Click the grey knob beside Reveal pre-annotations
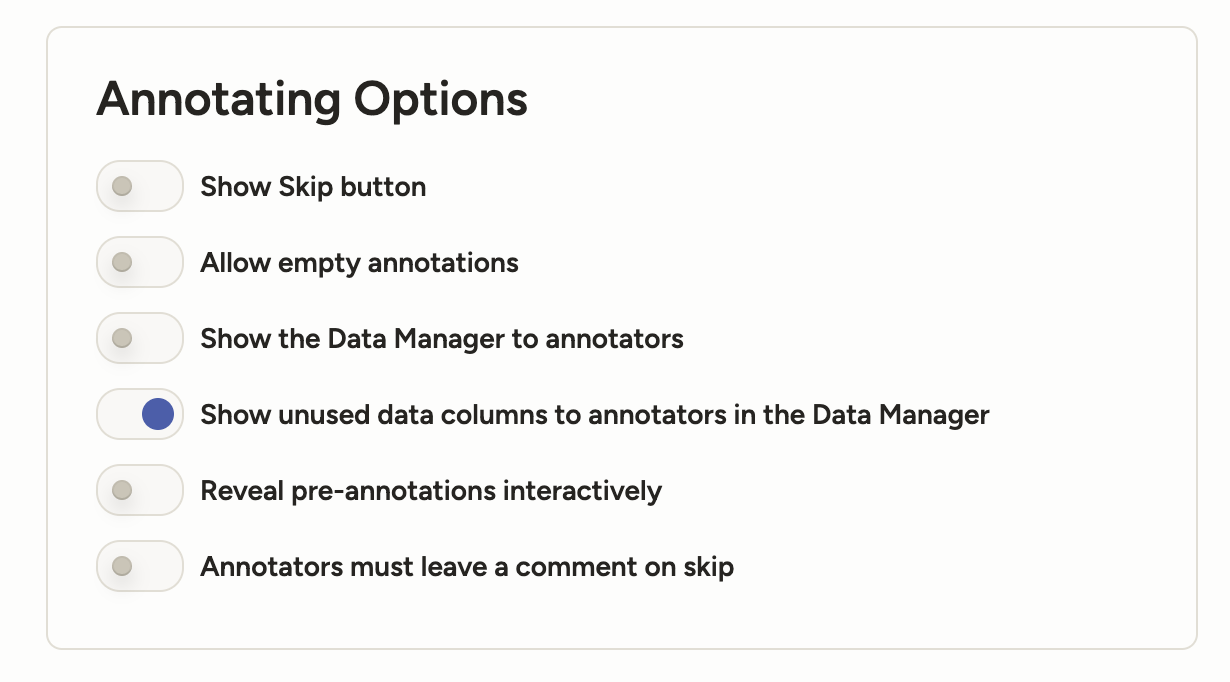This screenshot has width=1230, height=682. point(122,490)
